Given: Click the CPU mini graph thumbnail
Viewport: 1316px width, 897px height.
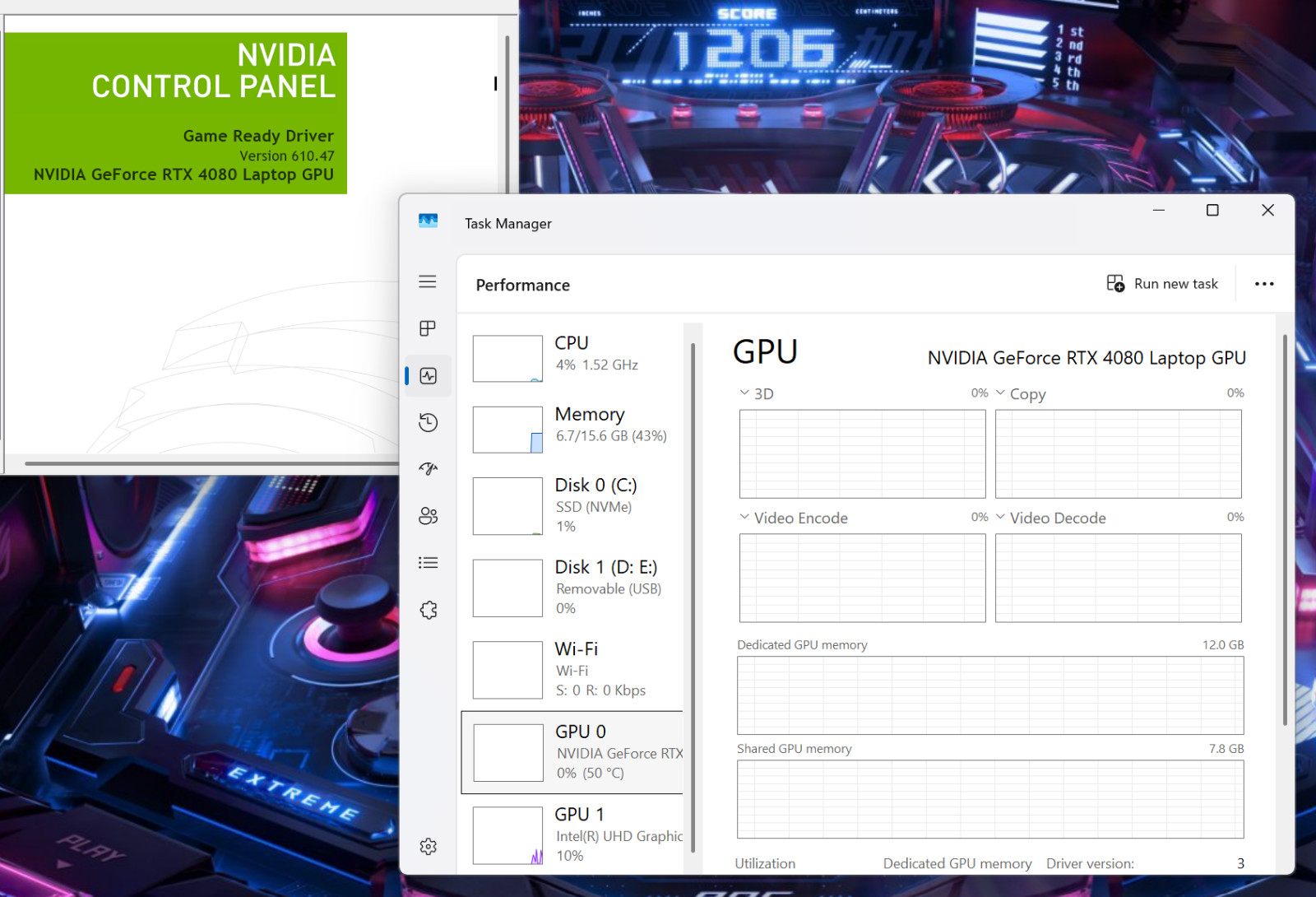Looking at the screenshot, I should (507, 358).
